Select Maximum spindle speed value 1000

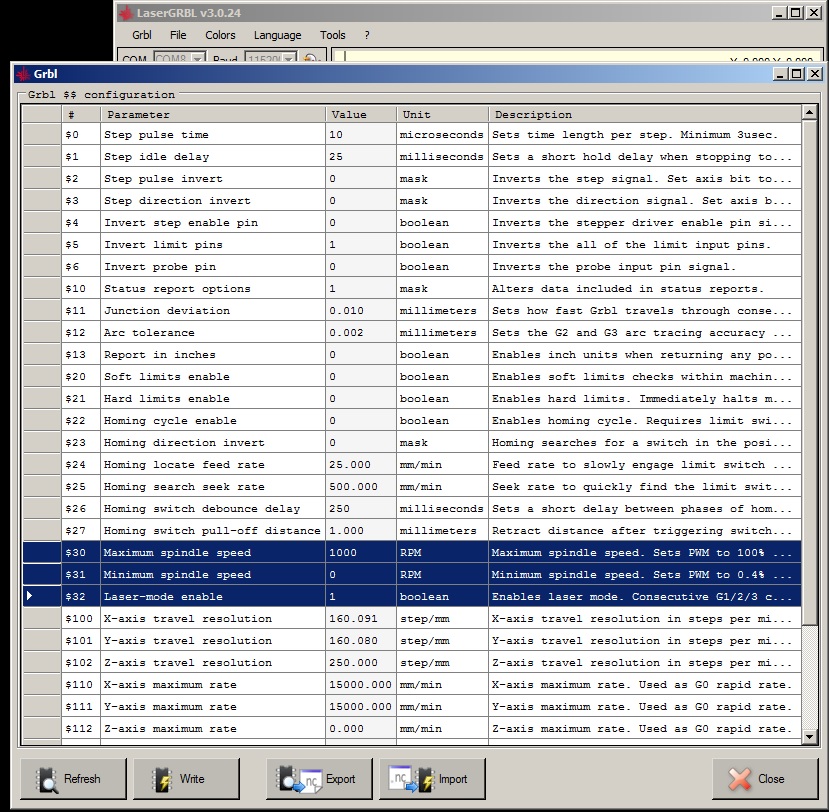[x=361, y=553]
